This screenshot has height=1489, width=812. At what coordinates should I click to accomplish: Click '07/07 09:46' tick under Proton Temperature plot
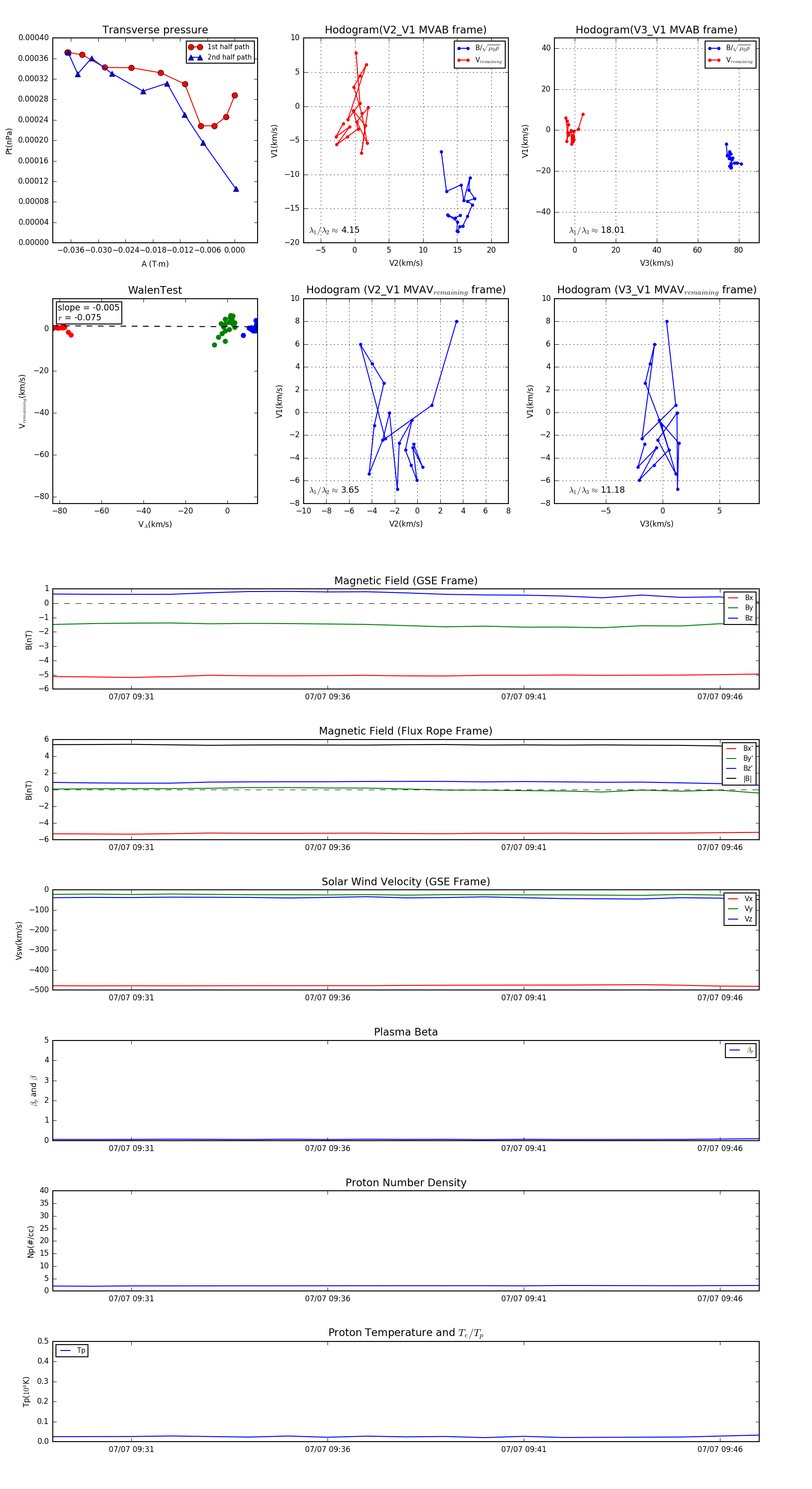coord(720,1449)
